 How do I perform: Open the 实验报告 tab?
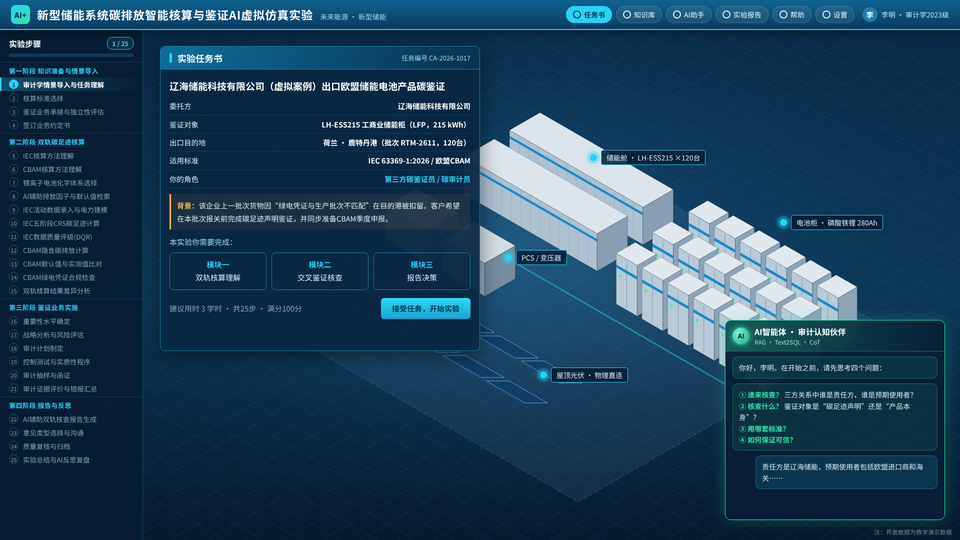(741, 15)
